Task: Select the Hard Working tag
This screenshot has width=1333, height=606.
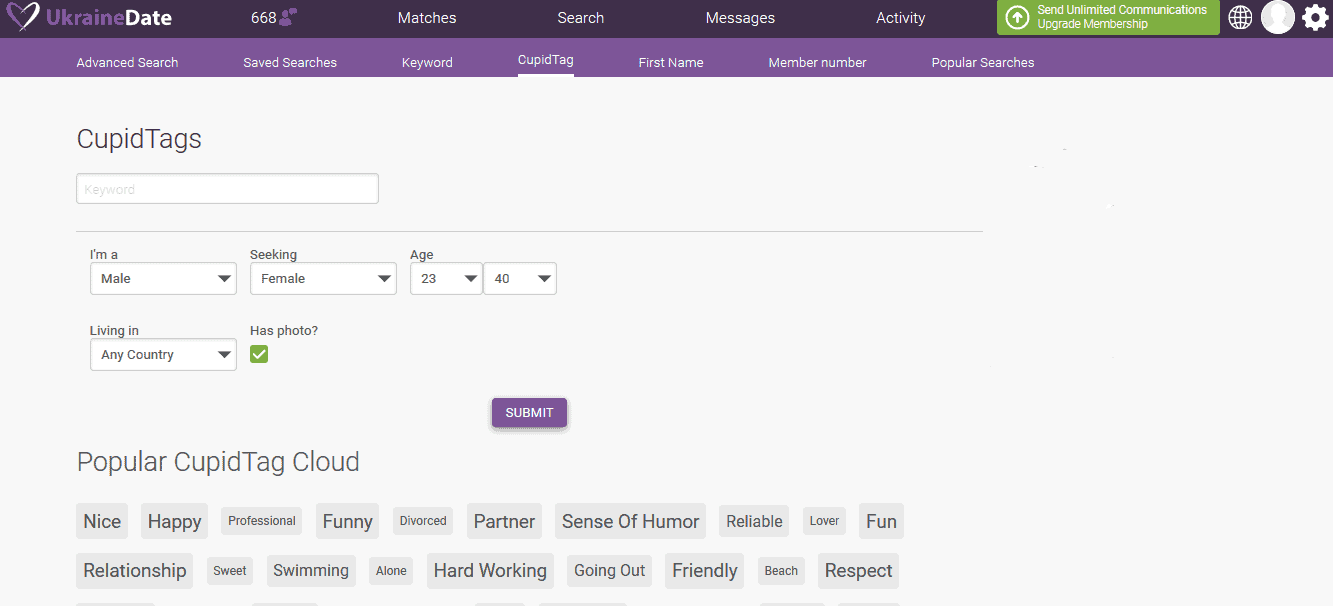Action: (x=490, y=571)
